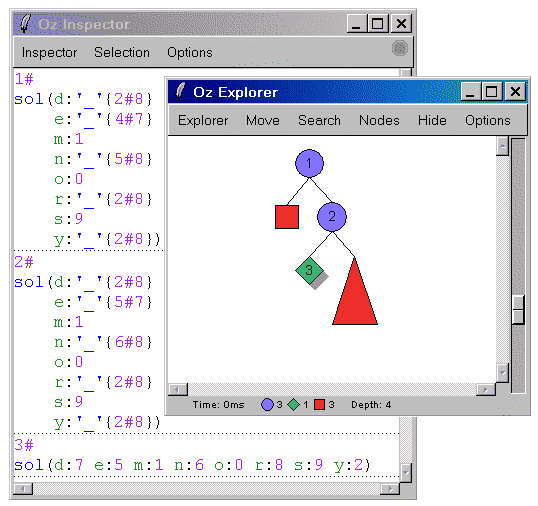Viewport: 538px width, 506px height.
Task: Click the Oz Inspector stop indicator icon
Action: [x=400, y=48]
